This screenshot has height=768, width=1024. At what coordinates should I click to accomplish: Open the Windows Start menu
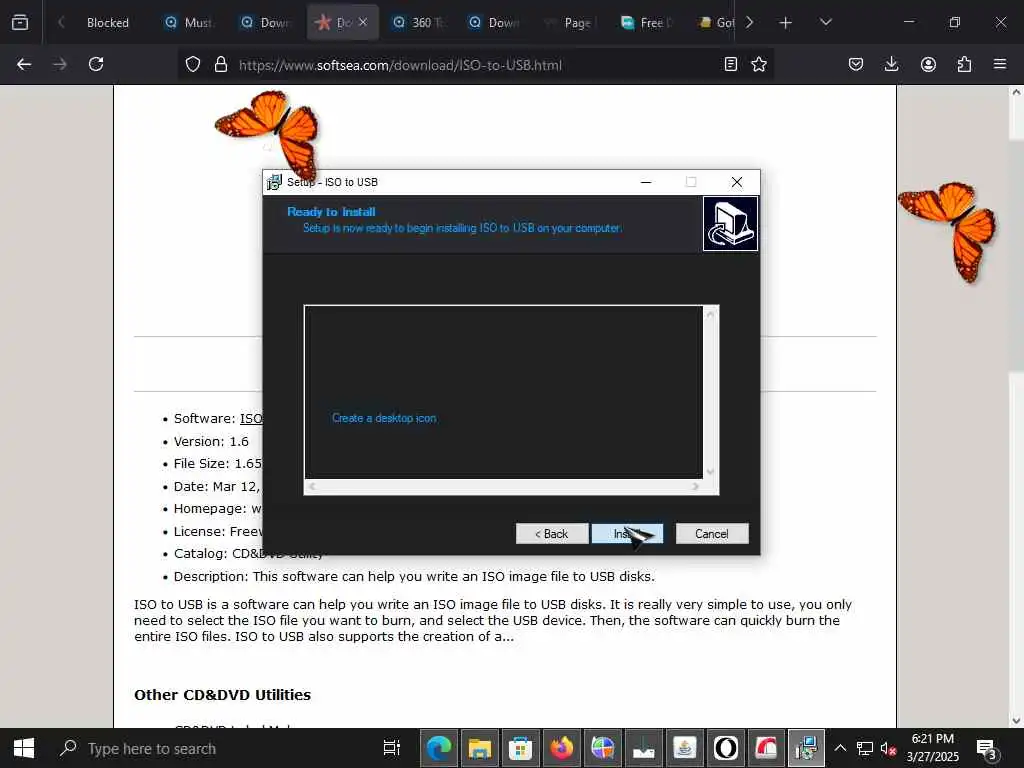click(24, 748)
